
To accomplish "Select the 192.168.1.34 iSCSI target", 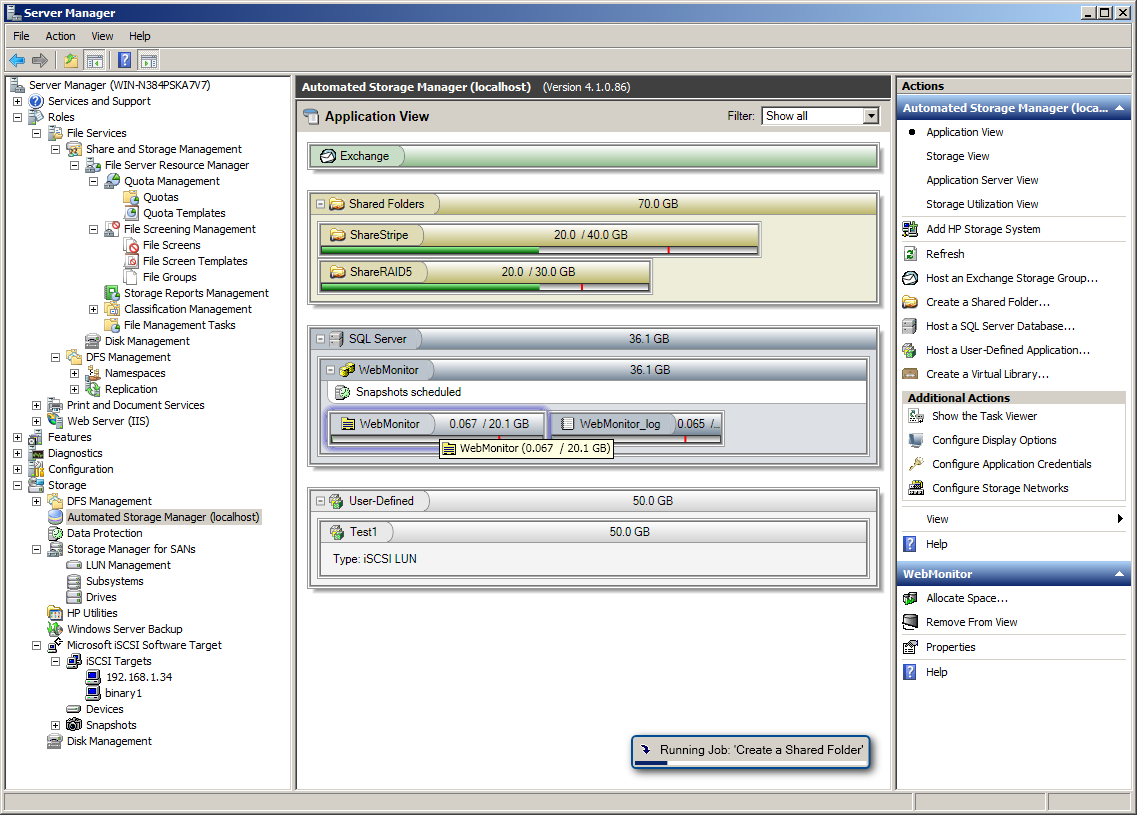I will click(139, 677).
